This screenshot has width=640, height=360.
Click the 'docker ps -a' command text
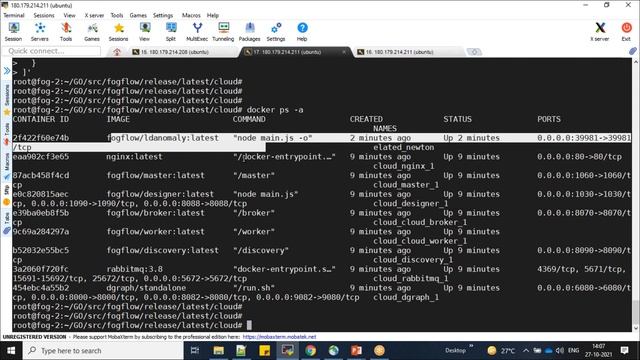coord(275,110)
